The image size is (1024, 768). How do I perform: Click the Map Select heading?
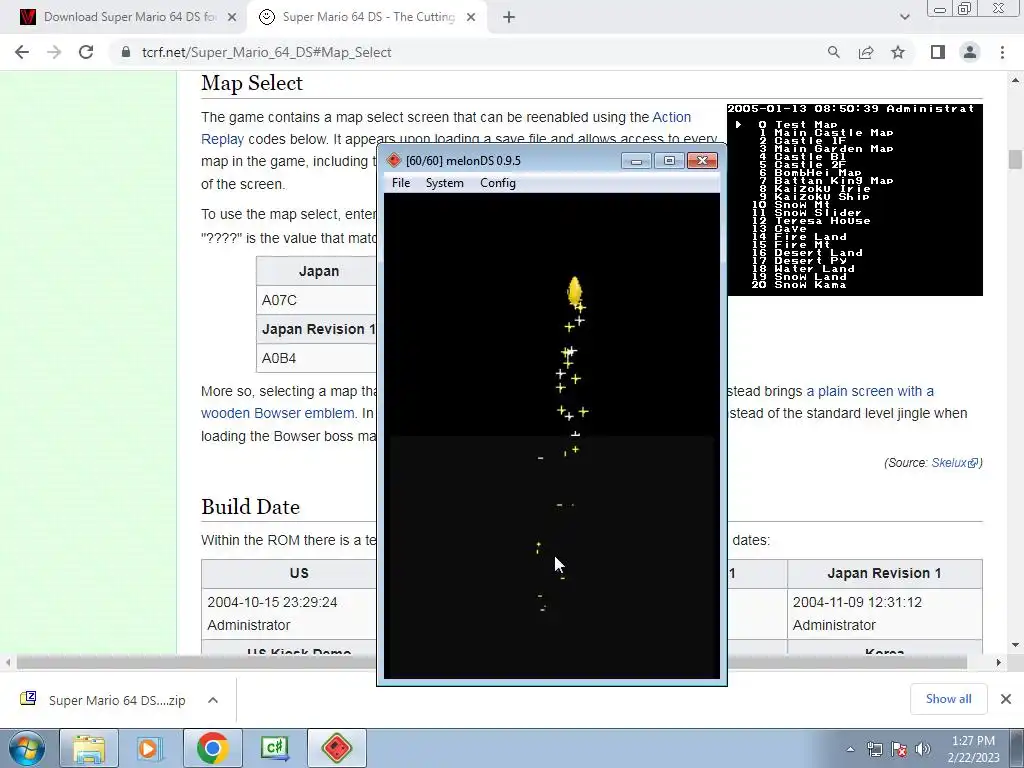click(x=252, y=83)
